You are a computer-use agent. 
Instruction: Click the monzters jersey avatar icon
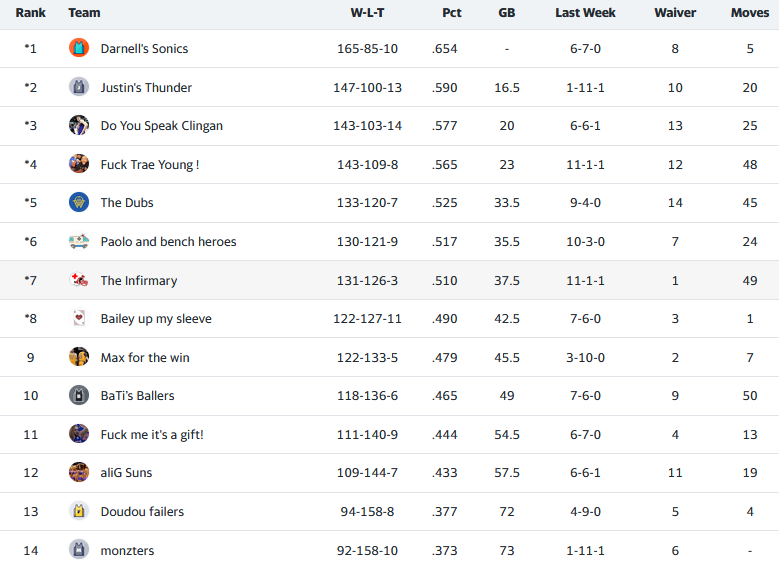tap(79, 550)
